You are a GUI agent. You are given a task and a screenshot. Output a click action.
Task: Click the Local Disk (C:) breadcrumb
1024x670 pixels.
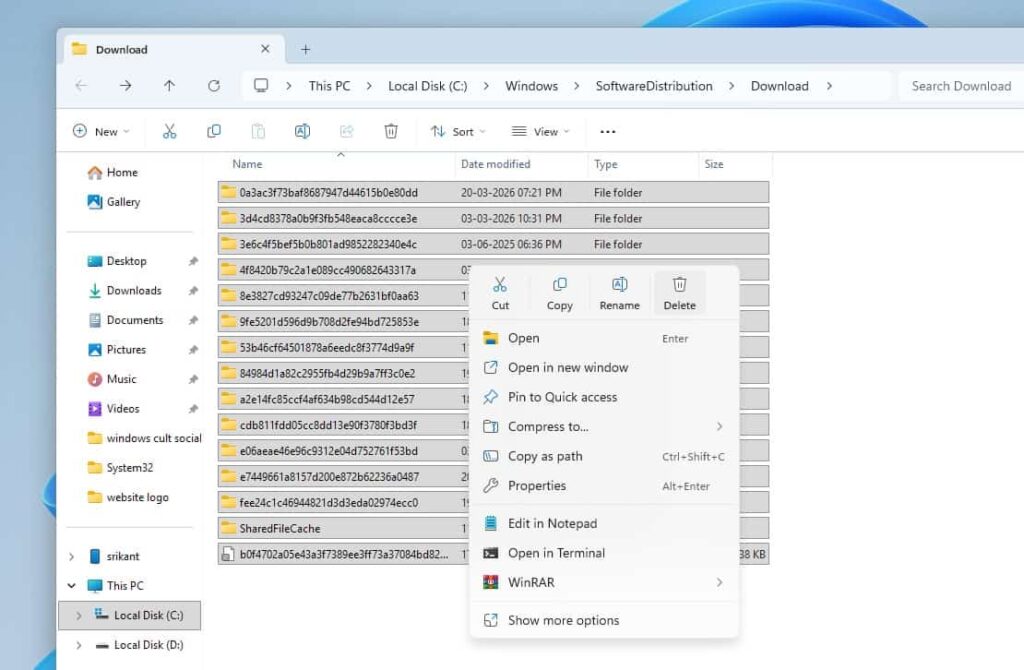pyautogui.click(x=428, y=86)
